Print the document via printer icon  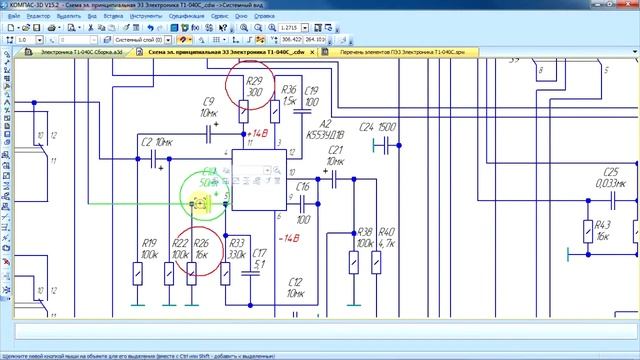click(x=51, y=28)
